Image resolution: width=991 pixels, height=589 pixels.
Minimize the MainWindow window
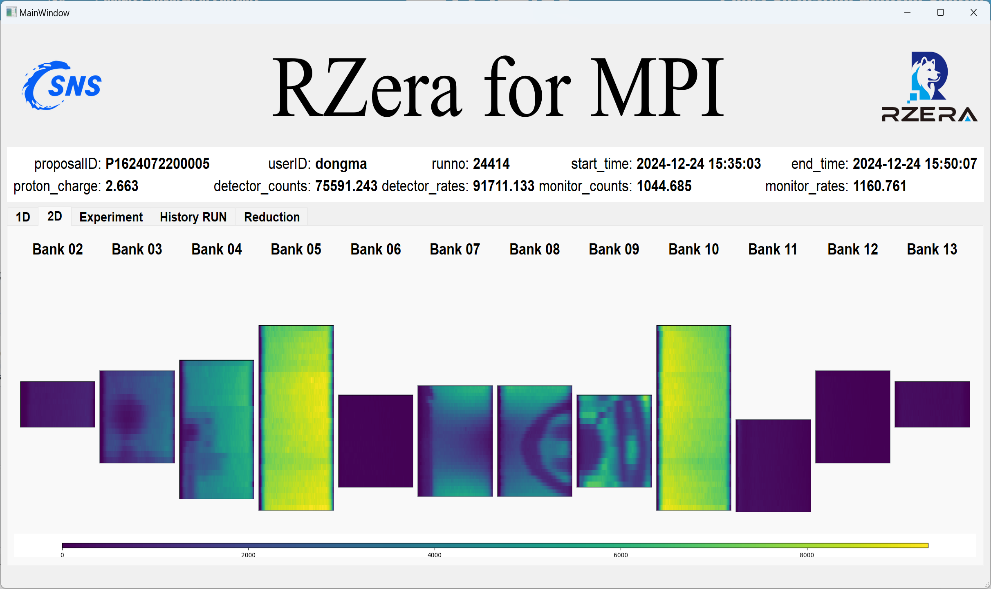coord(907,12)
